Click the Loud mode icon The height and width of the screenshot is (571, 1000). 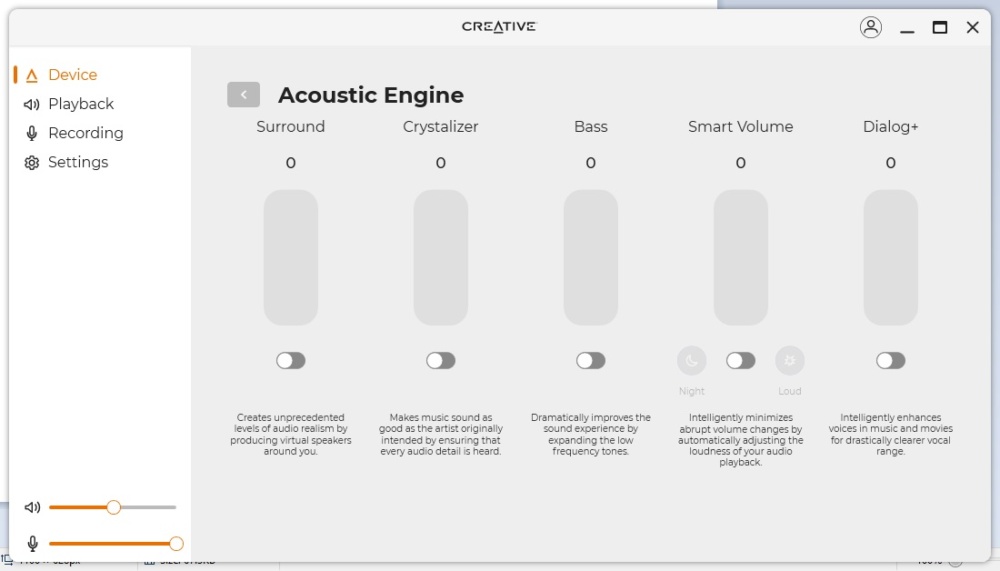[790, 360]
